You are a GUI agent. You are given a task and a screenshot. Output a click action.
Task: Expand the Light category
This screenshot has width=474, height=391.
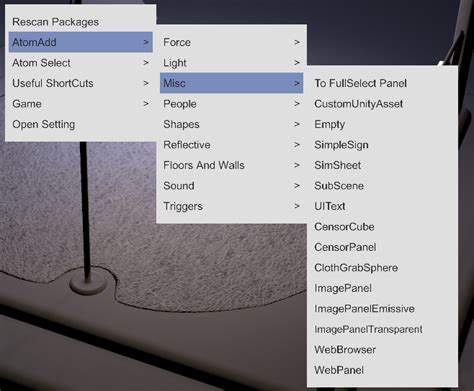tap(231, 63)
